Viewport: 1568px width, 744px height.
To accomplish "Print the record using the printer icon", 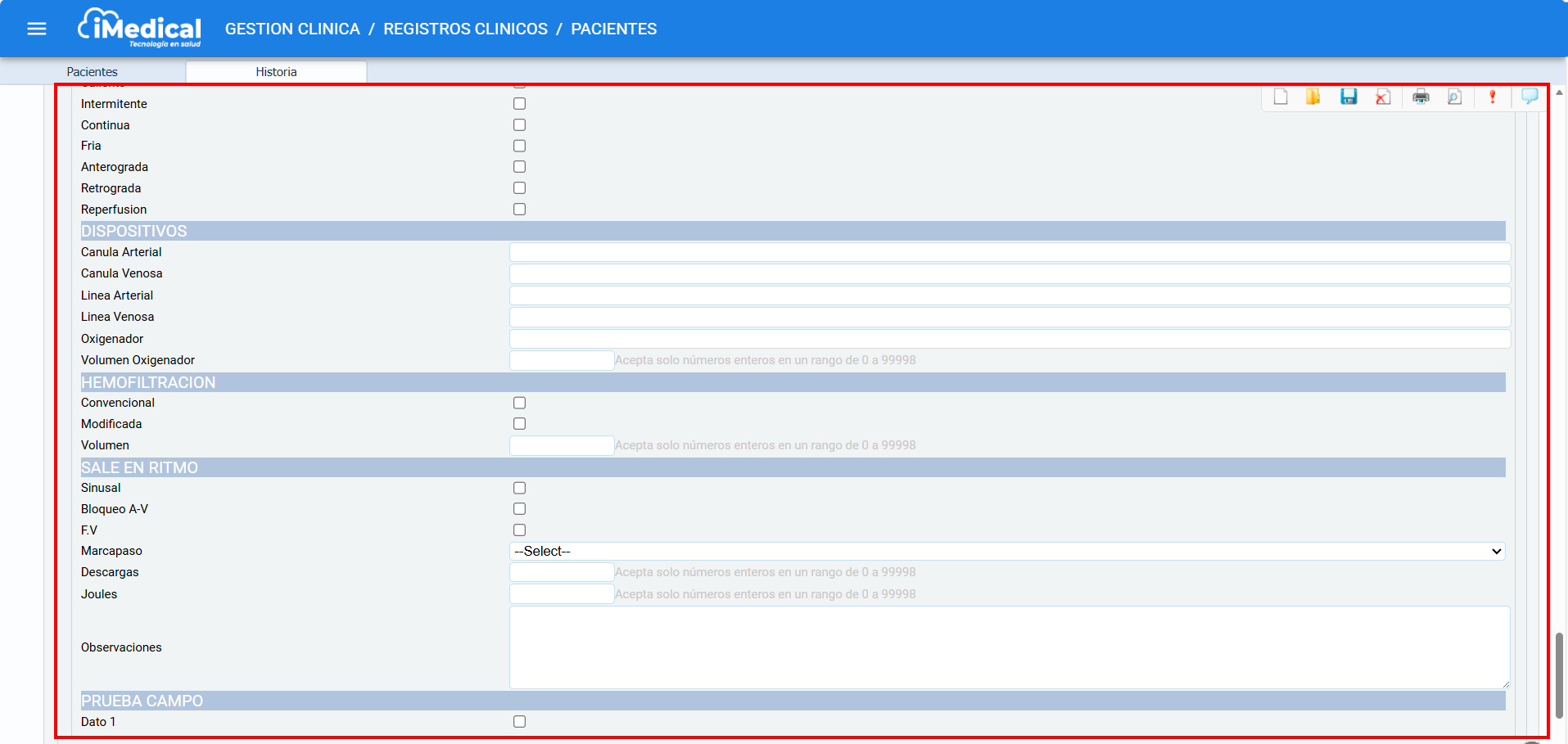I will [x=1421, y=97].
